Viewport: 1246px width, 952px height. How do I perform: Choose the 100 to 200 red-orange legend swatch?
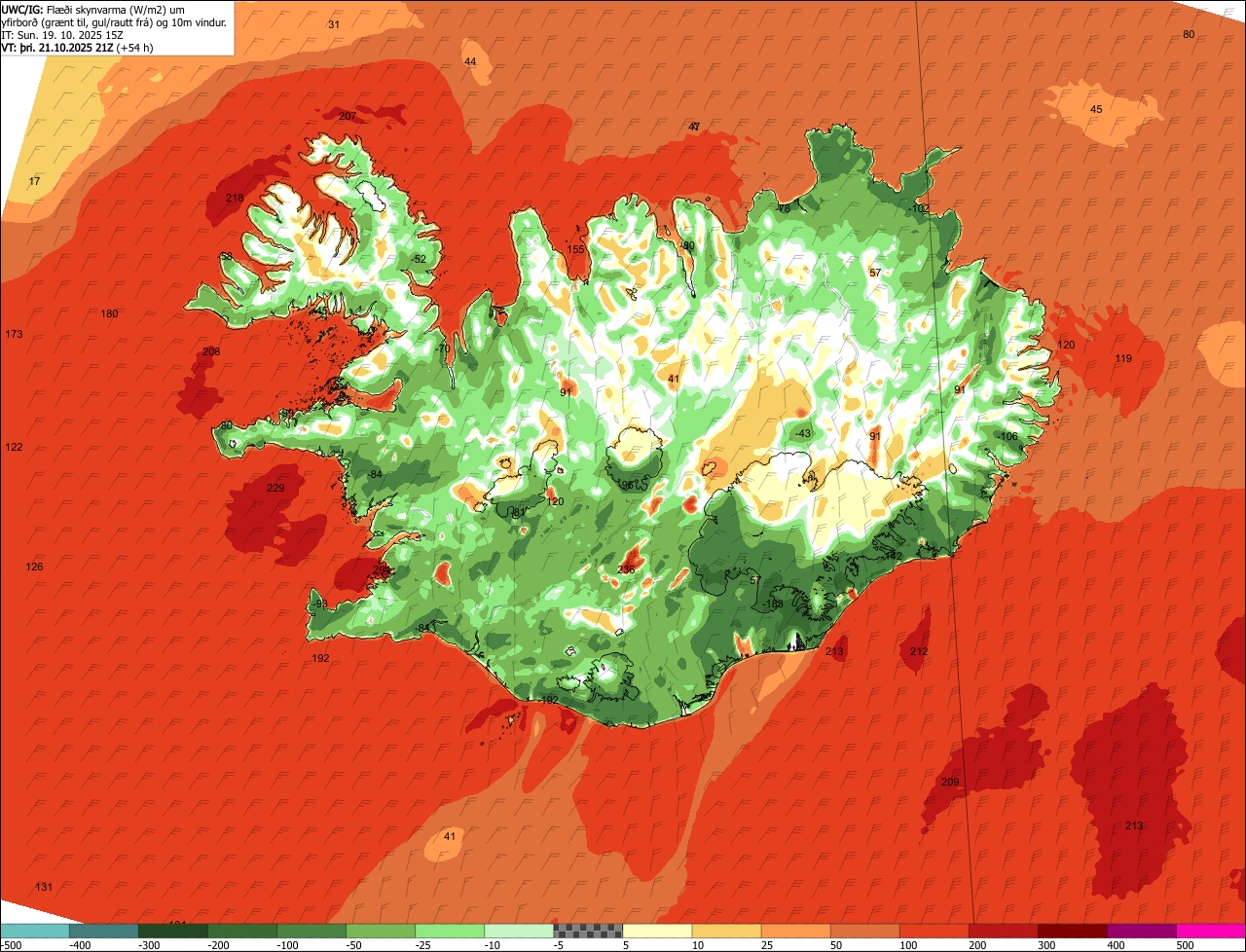click(x=934, y=931)
